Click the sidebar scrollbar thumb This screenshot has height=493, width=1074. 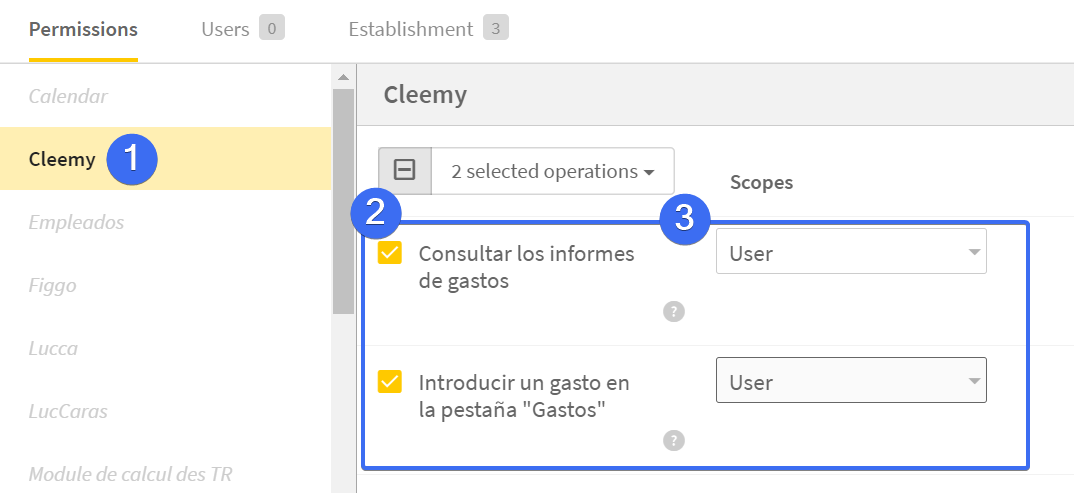click(344, 201)
